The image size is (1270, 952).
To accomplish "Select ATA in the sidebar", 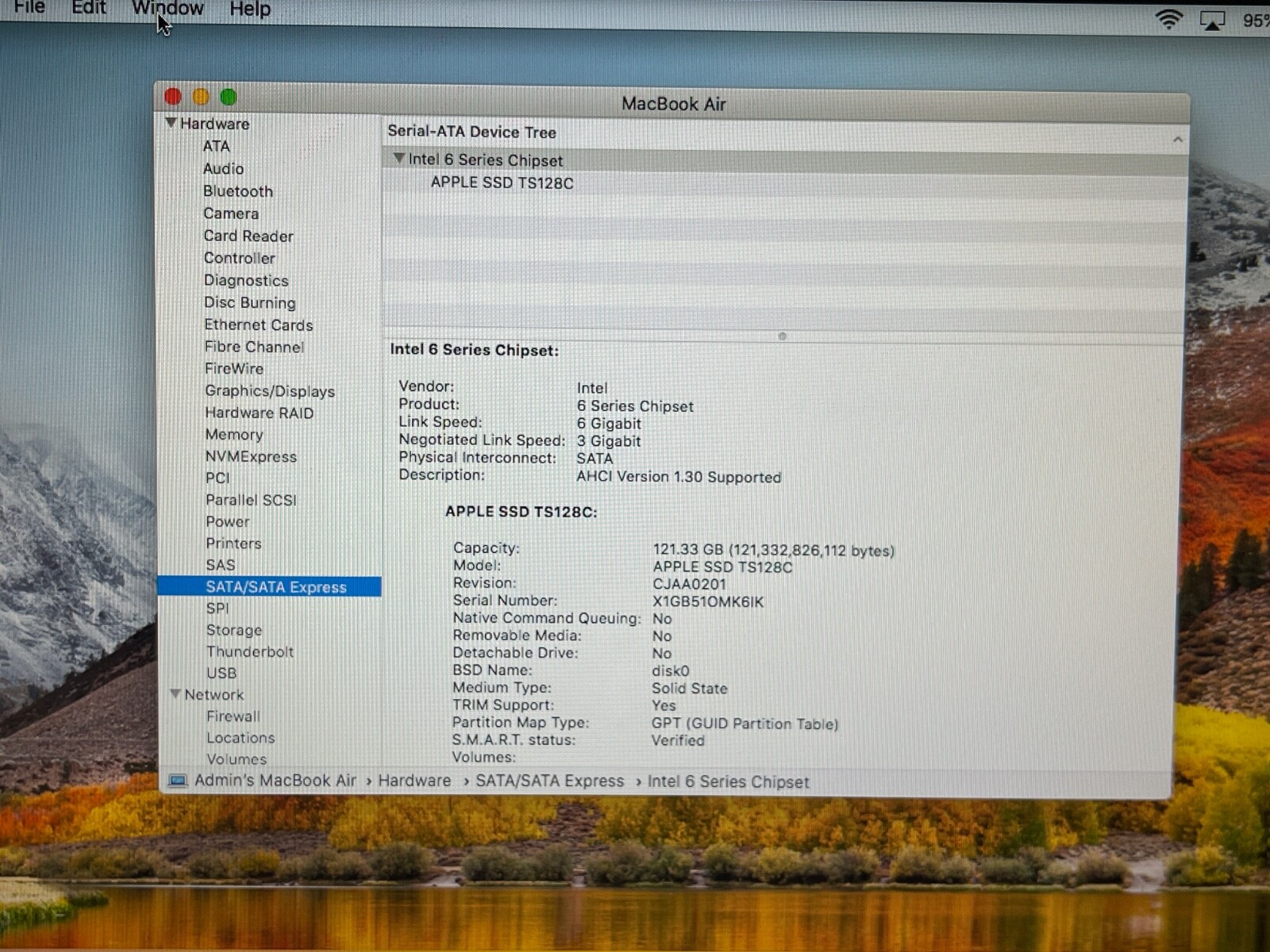I will tap(216, 147).
